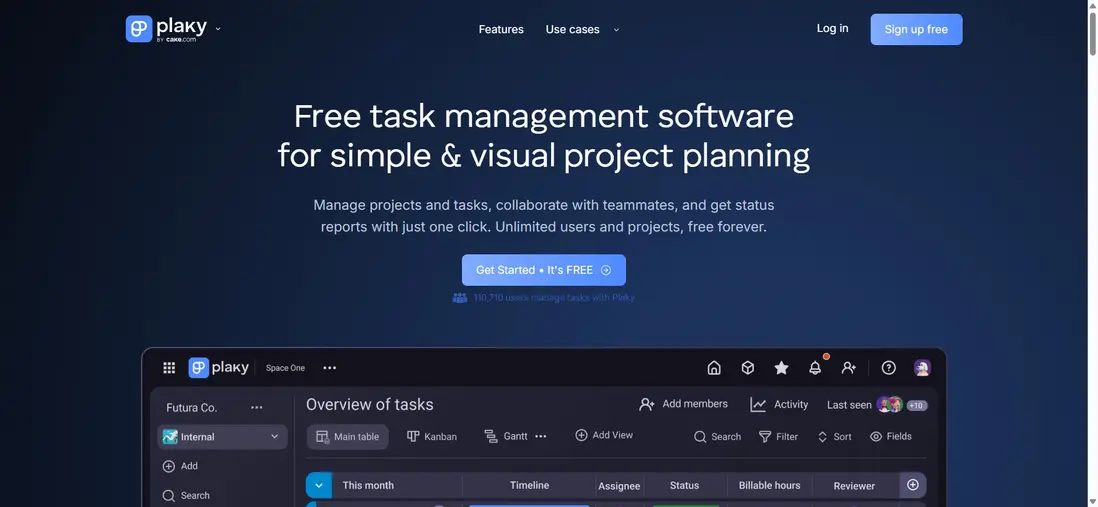The image size is (1098, 507).
Task: Click the Reviewer column header
Action: pyautogui.click(x=854, y=486)
